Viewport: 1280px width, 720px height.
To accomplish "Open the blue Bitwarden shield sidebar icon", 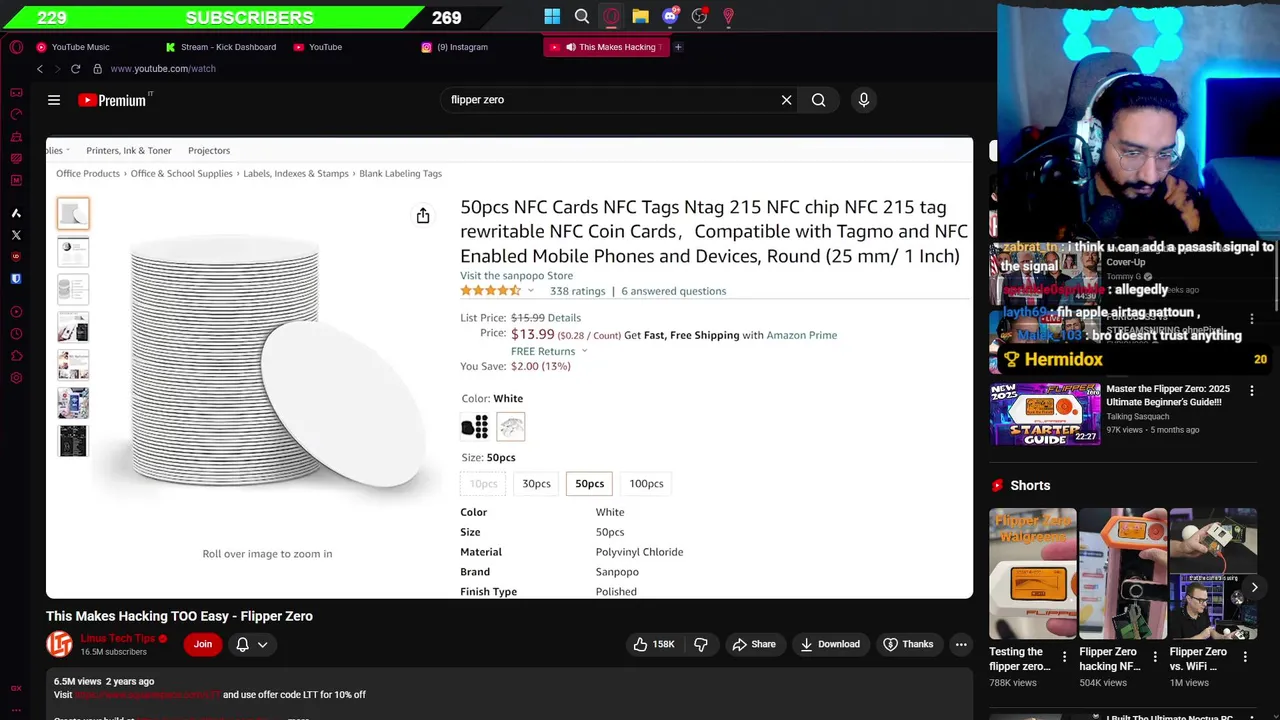I will [16, 279].
